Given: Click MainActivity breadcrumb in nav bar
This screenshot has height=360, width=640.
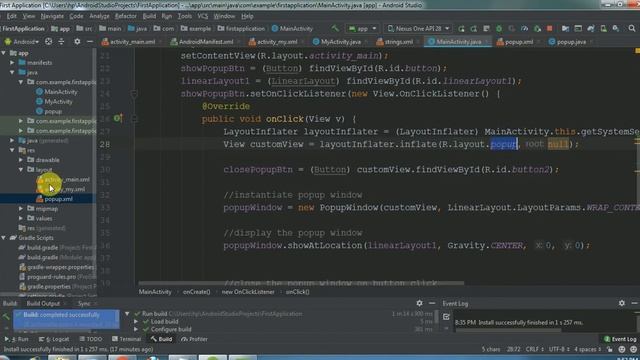Looking at the screenshot, I should click(292, 29).
